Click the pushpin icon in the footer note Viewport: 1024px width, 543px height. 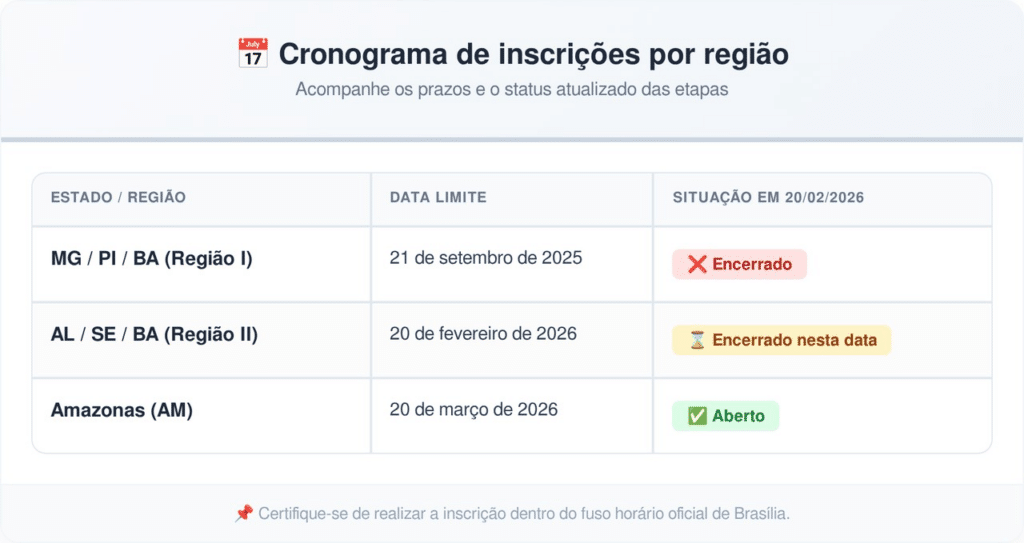point(244,513)
